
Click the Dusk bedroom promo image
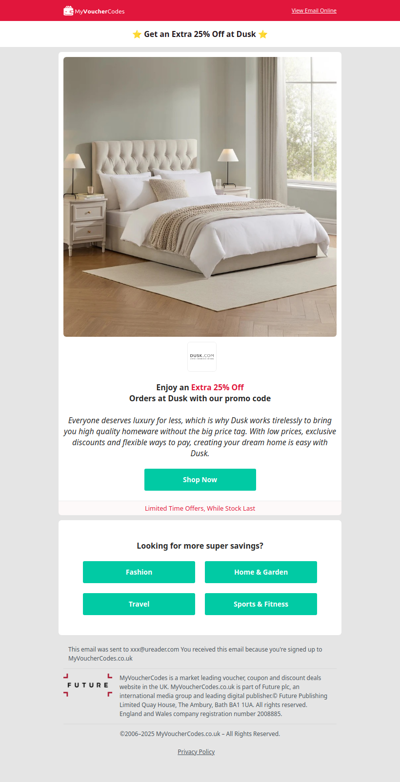200,196
